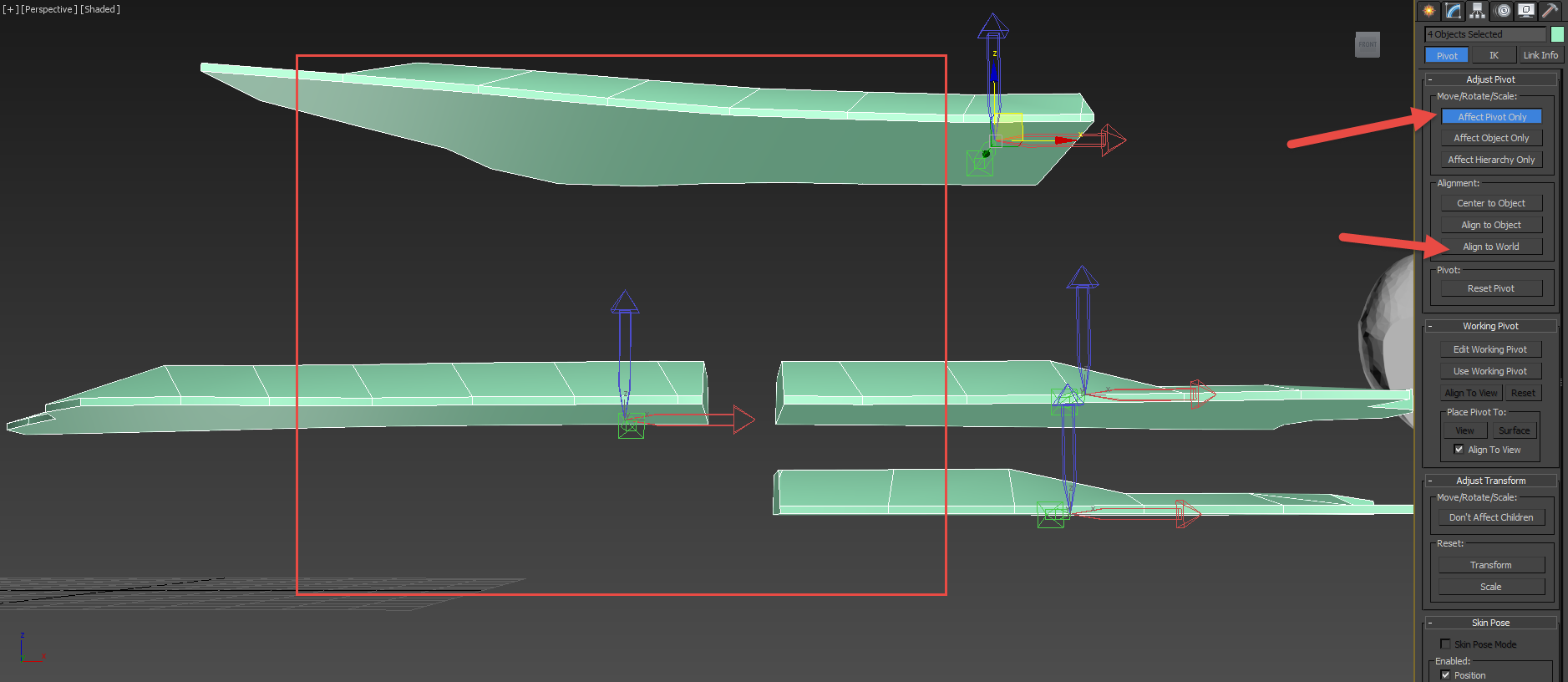Collapse the Skin Pose rollout
Viewport: 1568px width, 682px height.
point(1491,623)
